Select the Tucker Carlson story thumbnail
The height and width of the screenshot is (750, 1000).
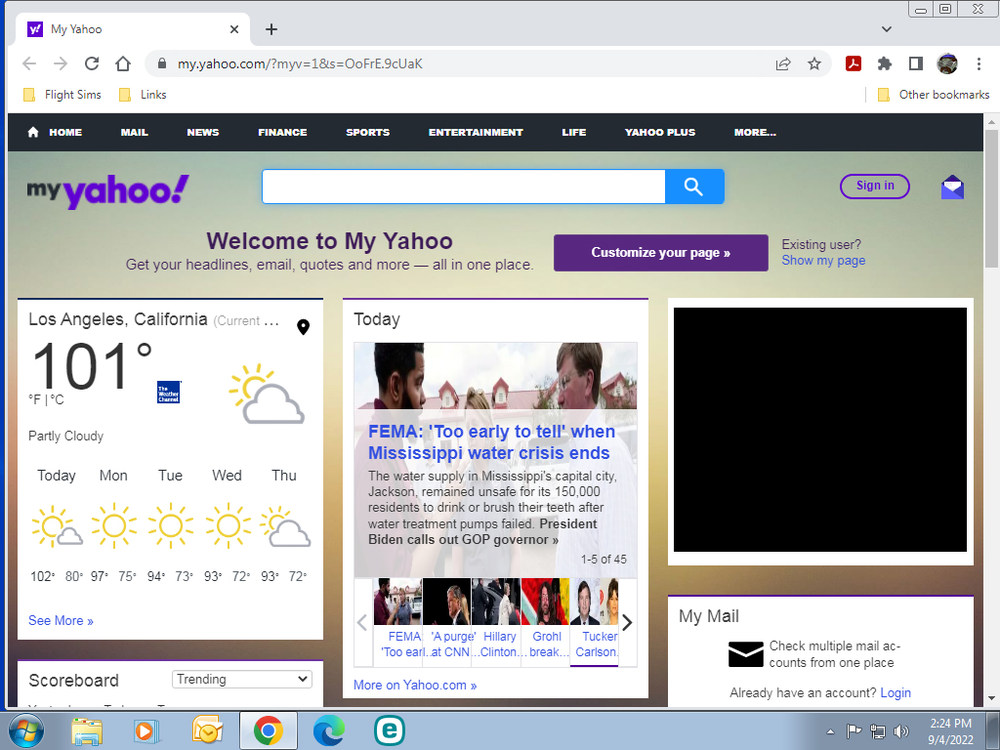click(x=595, y=622)
